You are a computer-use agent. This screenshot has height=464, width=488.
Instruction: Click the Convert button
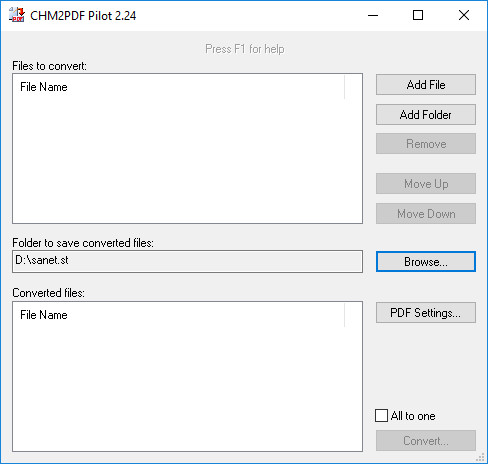[x=426, y=441]
